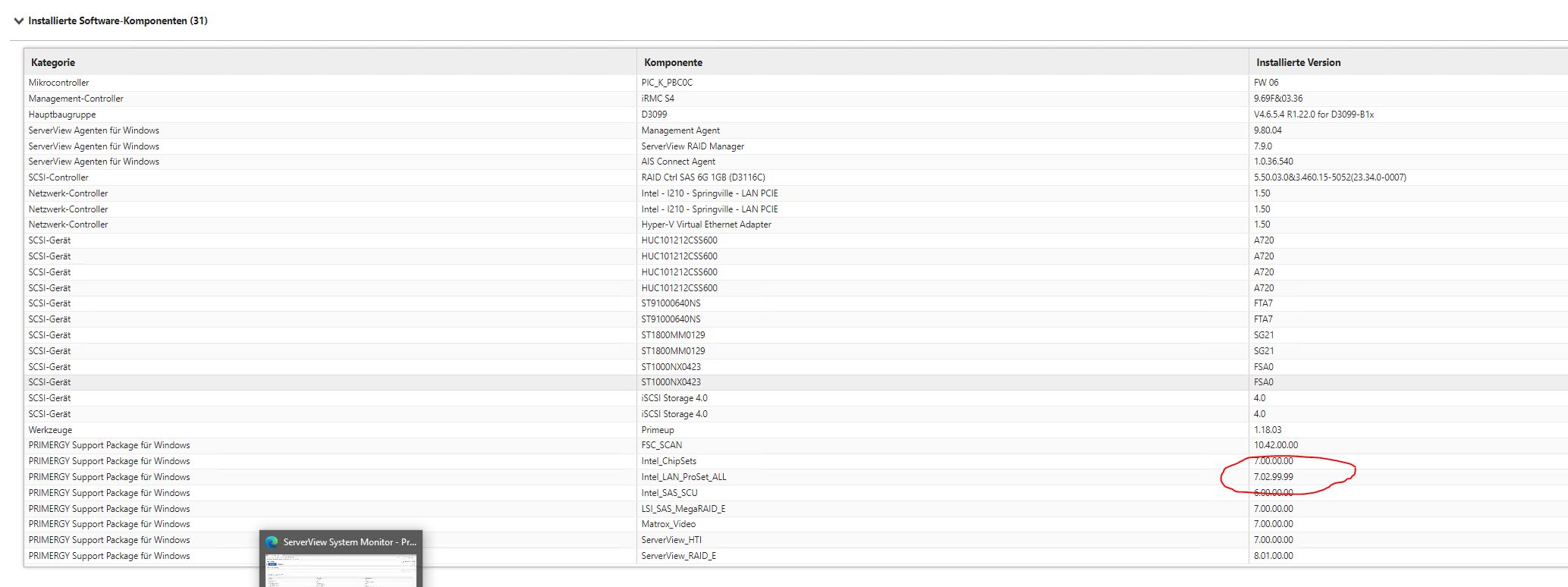Select D3099 component cell
The image size is (1568, 587).
coord(654,115)
